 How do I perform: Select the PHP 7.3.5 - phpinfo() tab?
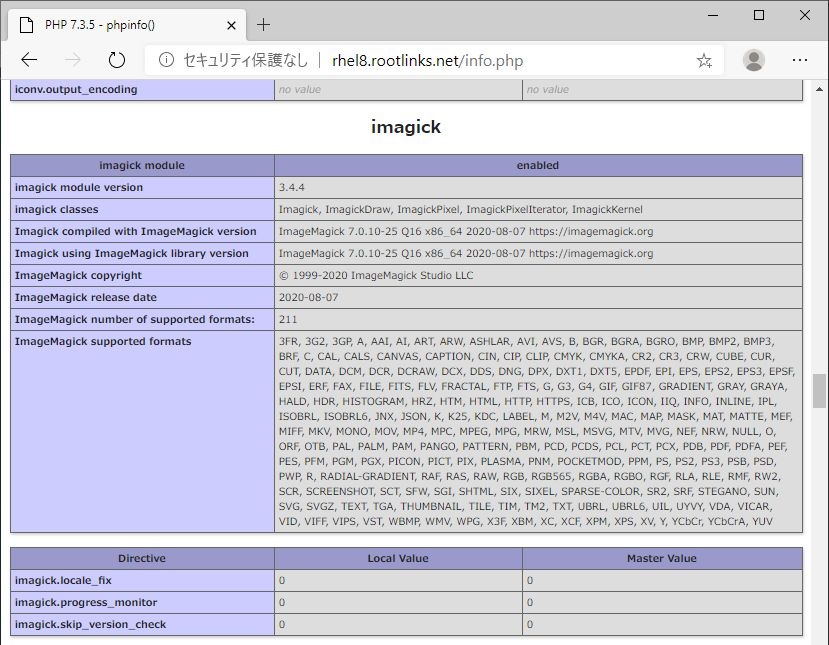pyautogui.click(x=127, y=25)
